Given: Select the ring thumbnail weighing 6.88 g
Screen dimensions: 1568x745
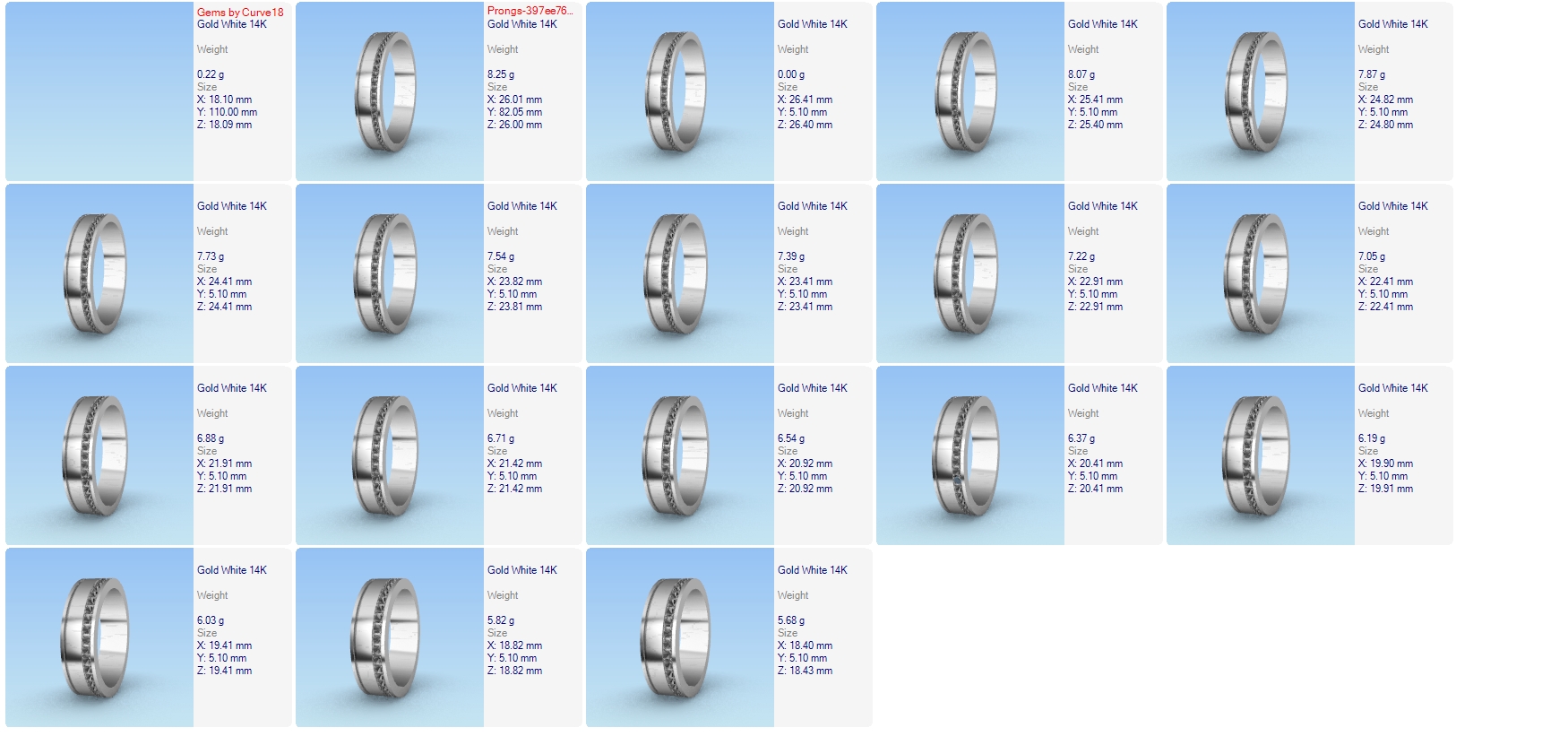Looking at the screenshot, I should 99,455.
